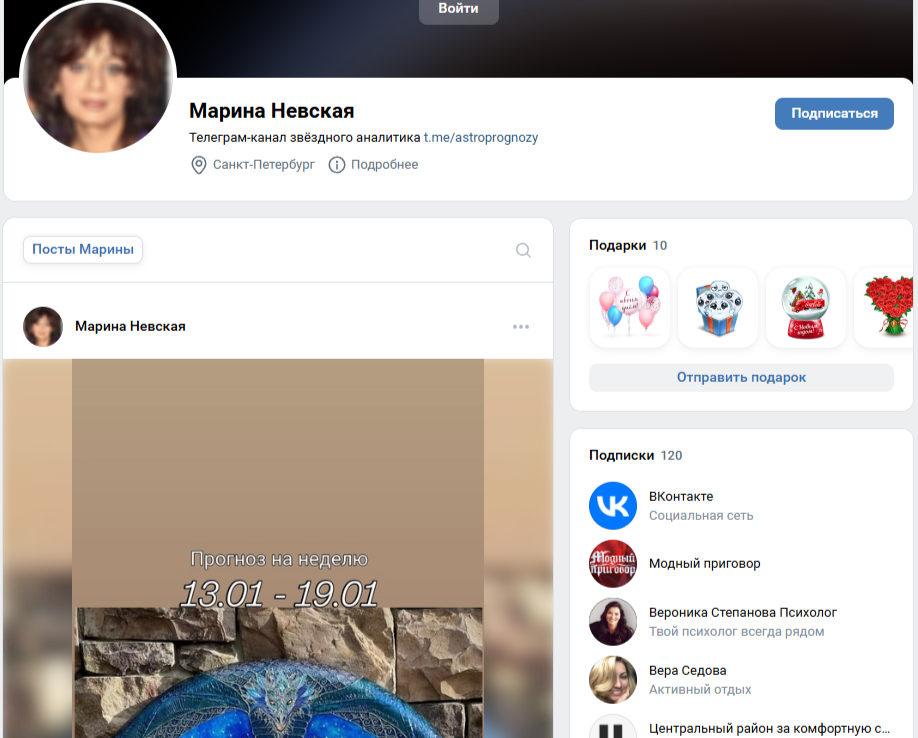Click the Твой психолог всегда рядом subtitle
Screen dimensions: 918x738
pyautogui.click(x=737, y=632)
